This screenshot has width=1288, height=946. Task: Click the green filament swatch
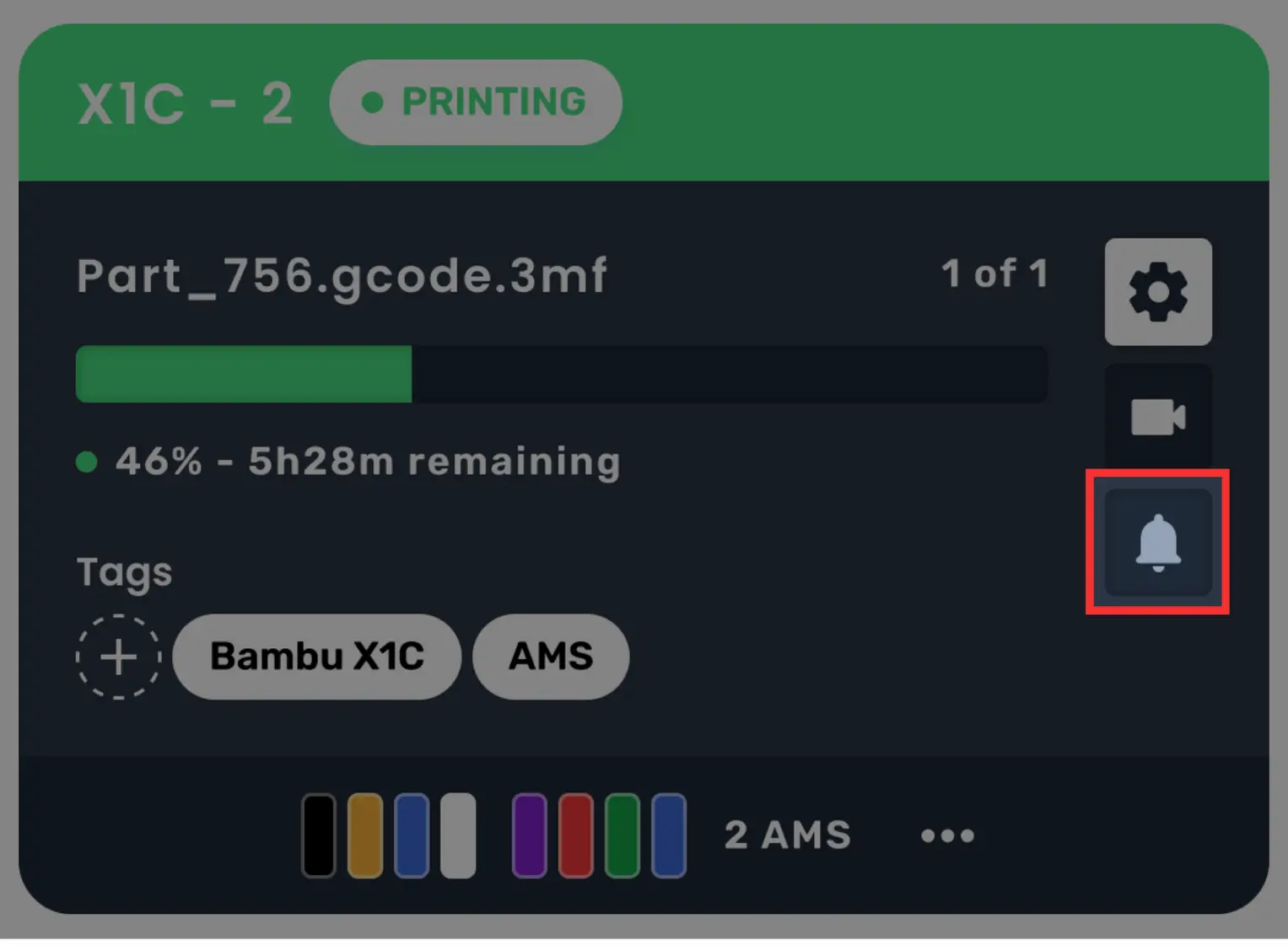pos(622,835)
